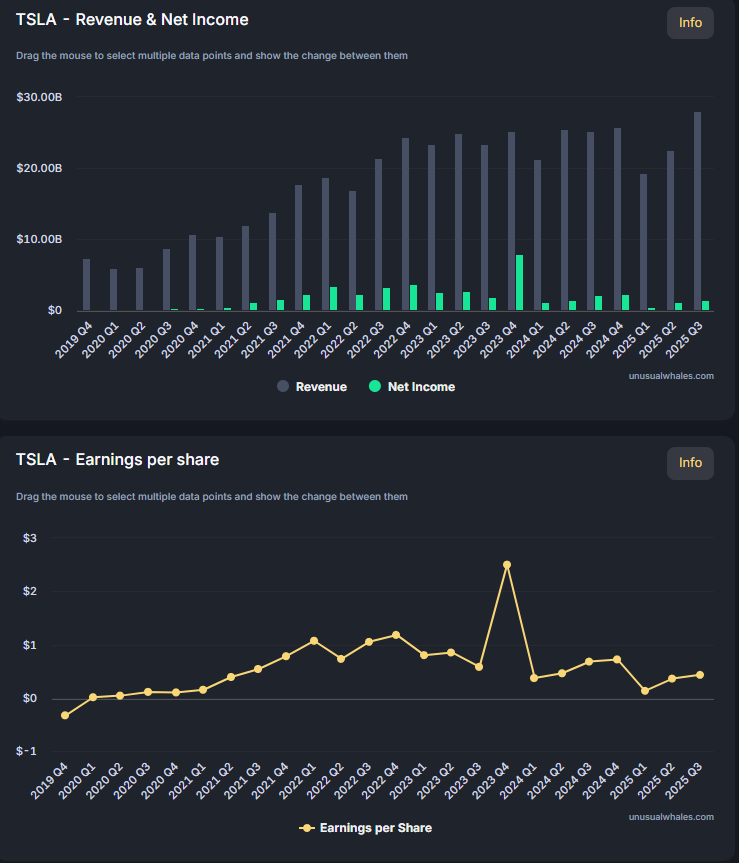Select the 2019 Q4 negative EPS data point
This screenshot has width=739, height=863.
pyautogui.click(x=66, y=715)
